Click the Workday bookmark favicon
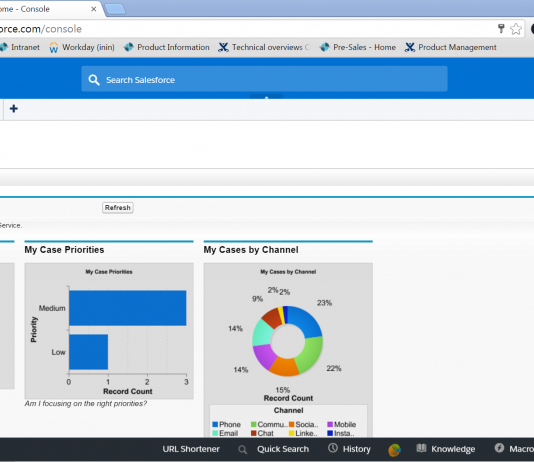Image resolution: width=534 pixels, height=462 pixels. click(x=53, y=48)
